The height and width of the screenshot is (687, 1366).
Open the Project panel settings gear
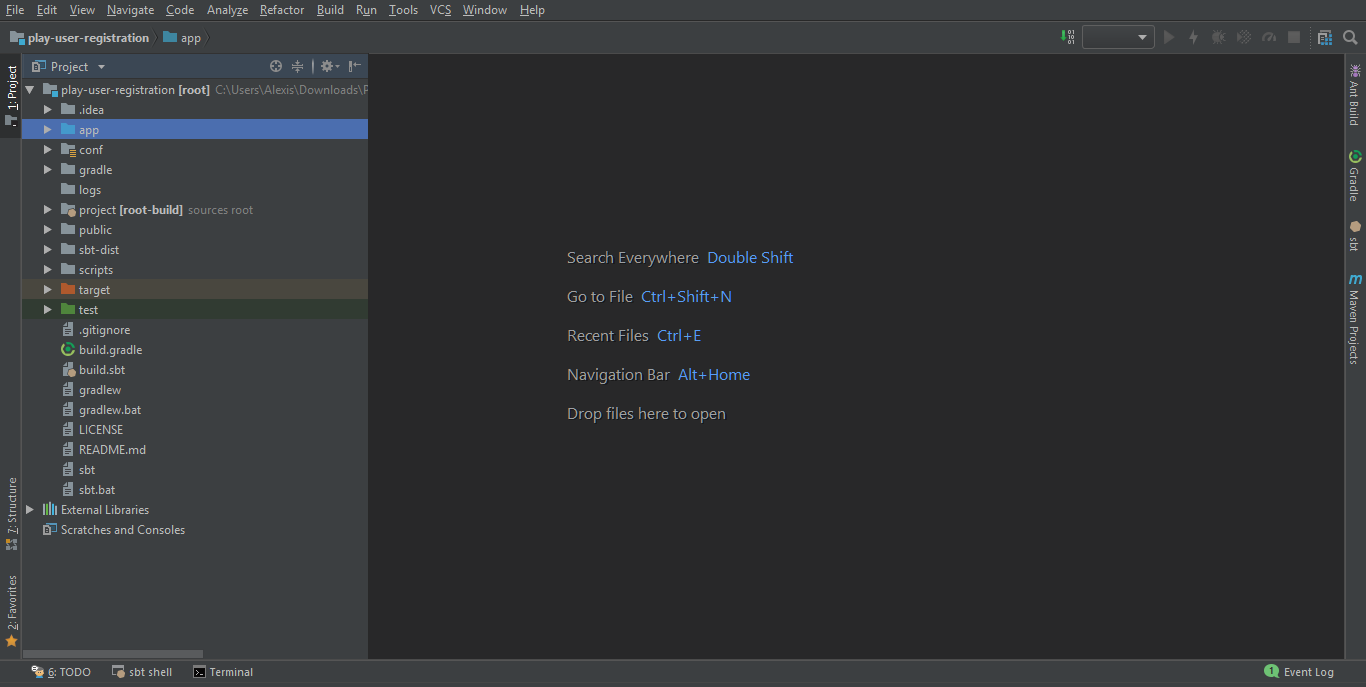327,66
